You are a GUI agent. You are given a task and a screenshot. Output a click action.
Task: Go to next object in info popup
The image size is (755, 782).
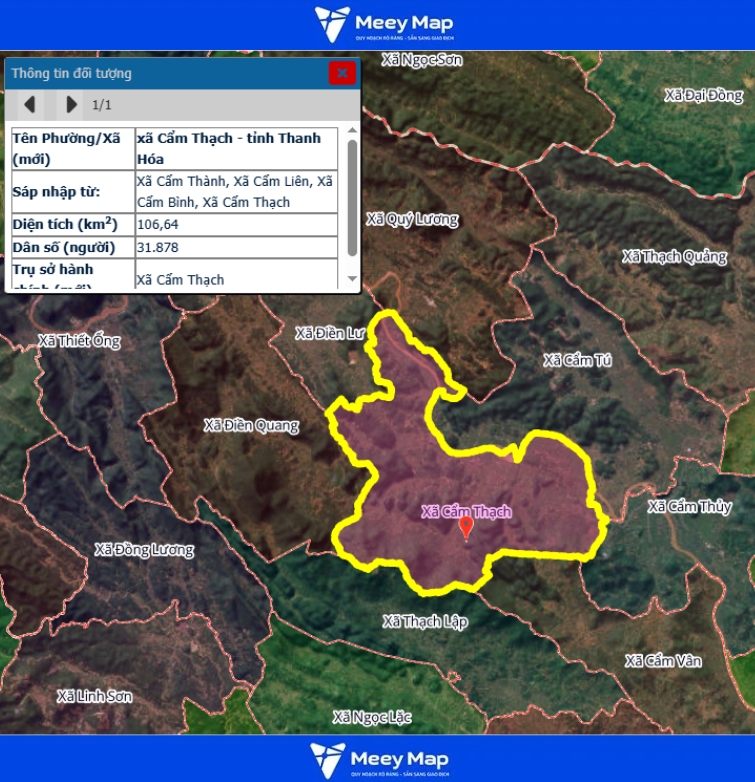point(70,104)
